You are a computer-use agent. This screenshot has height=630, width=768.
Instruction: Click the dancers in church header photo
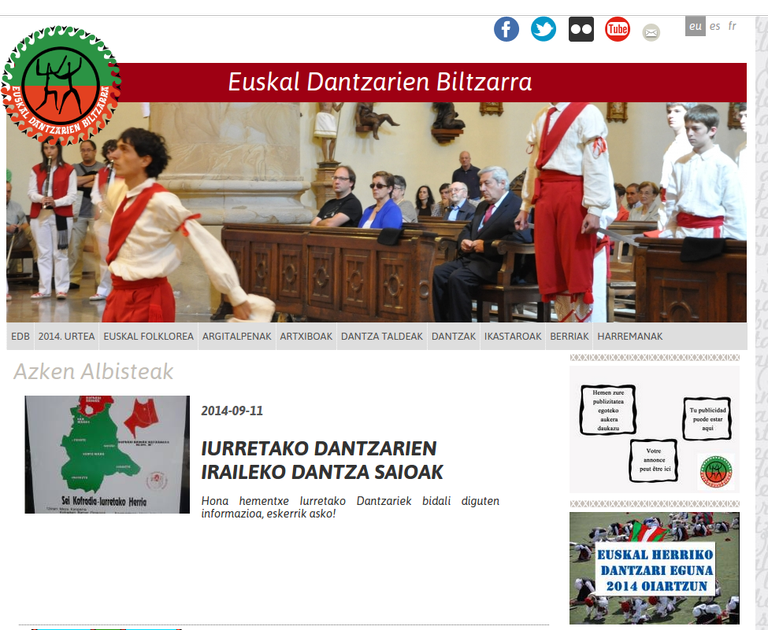(x=376, y=212)
